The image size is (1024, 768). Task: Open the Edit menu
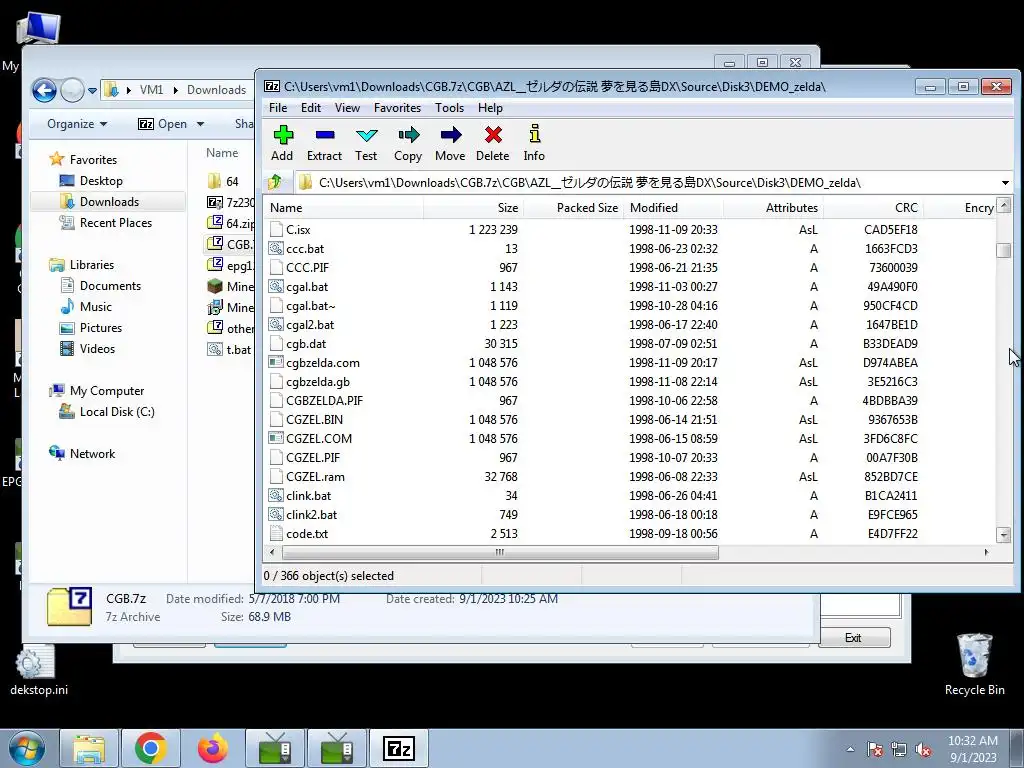coord(310,108)
